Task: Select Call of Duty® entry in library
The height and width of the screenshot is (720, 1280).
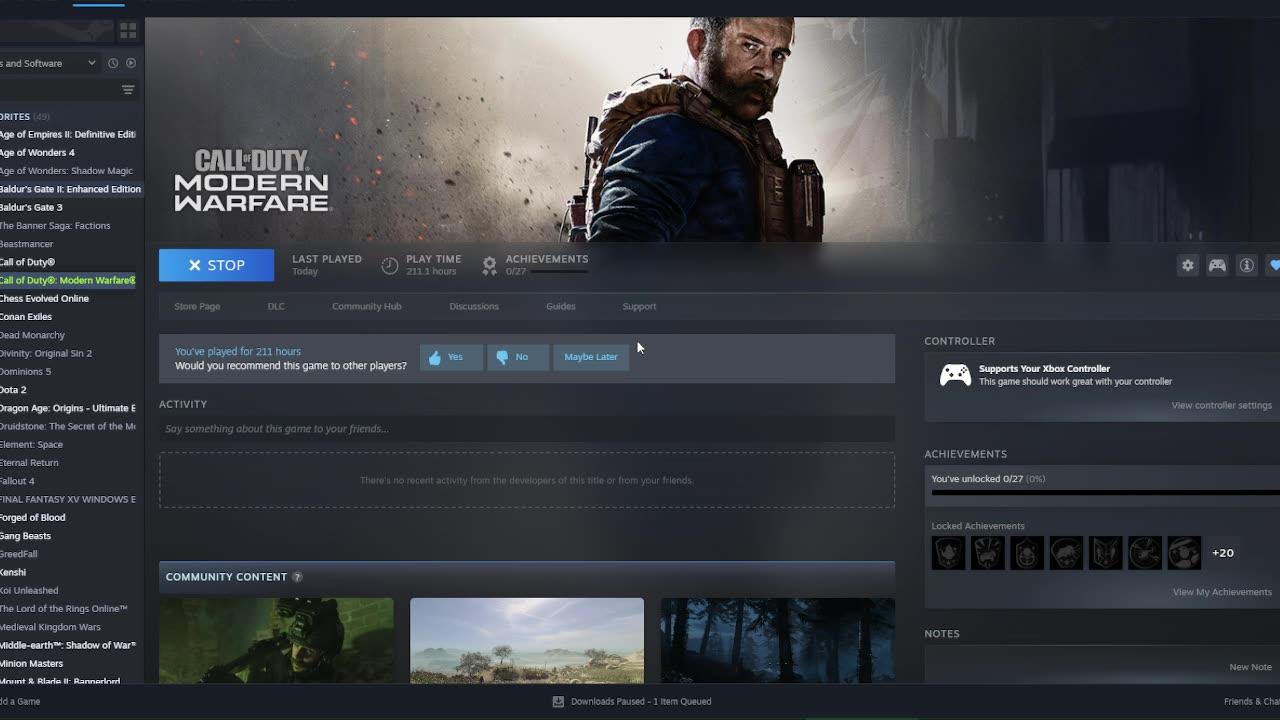Action: [x=27, y=262]
